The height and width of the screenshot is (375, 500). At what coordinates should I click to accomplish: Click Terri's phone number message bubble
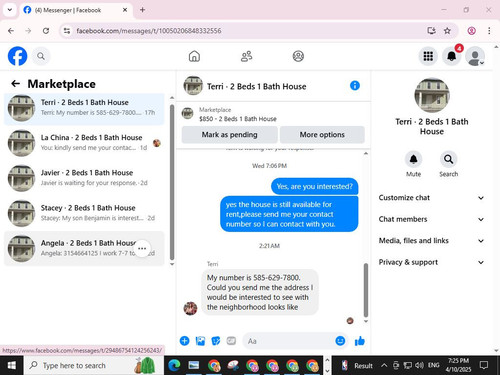[x=260, y=292]
